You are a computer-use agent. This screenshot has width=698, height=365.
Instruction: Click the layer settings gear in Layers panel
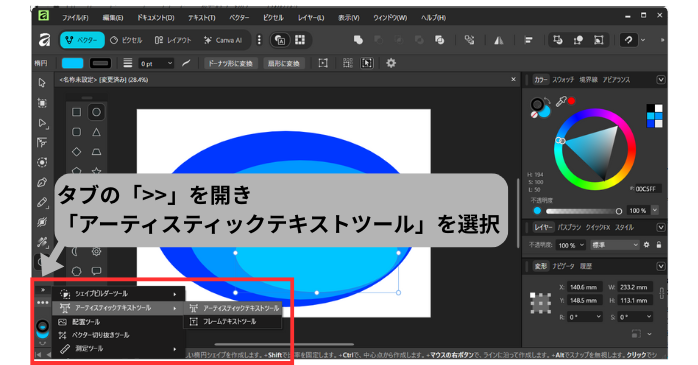point(646,245)
